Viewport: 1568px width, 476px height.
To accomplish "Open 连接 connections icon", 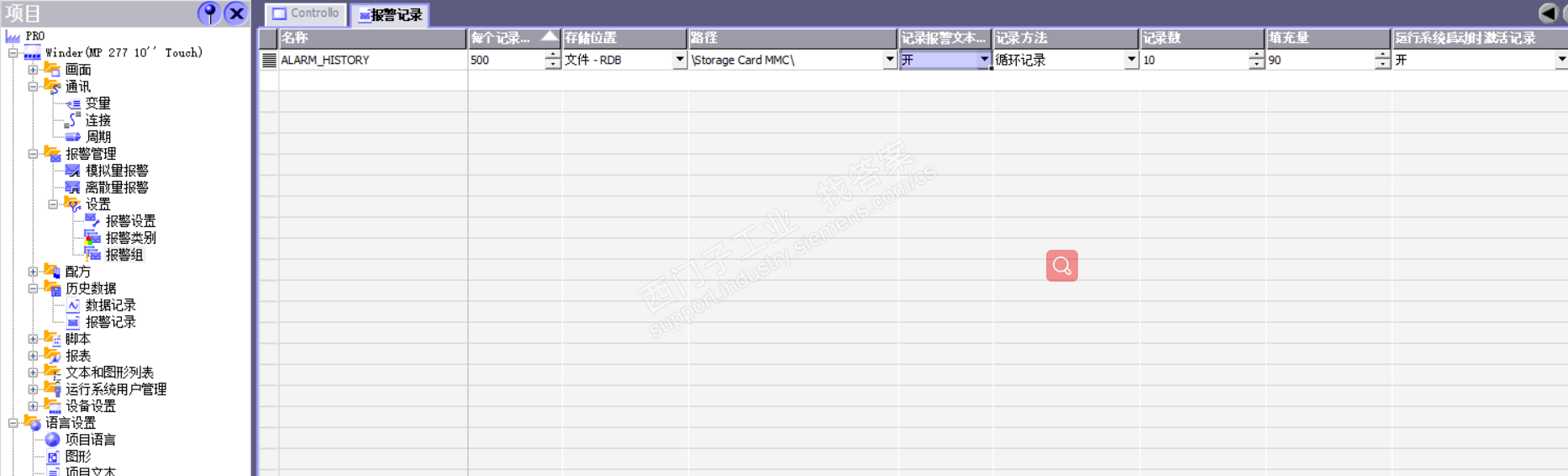I will tap(73, 120).
